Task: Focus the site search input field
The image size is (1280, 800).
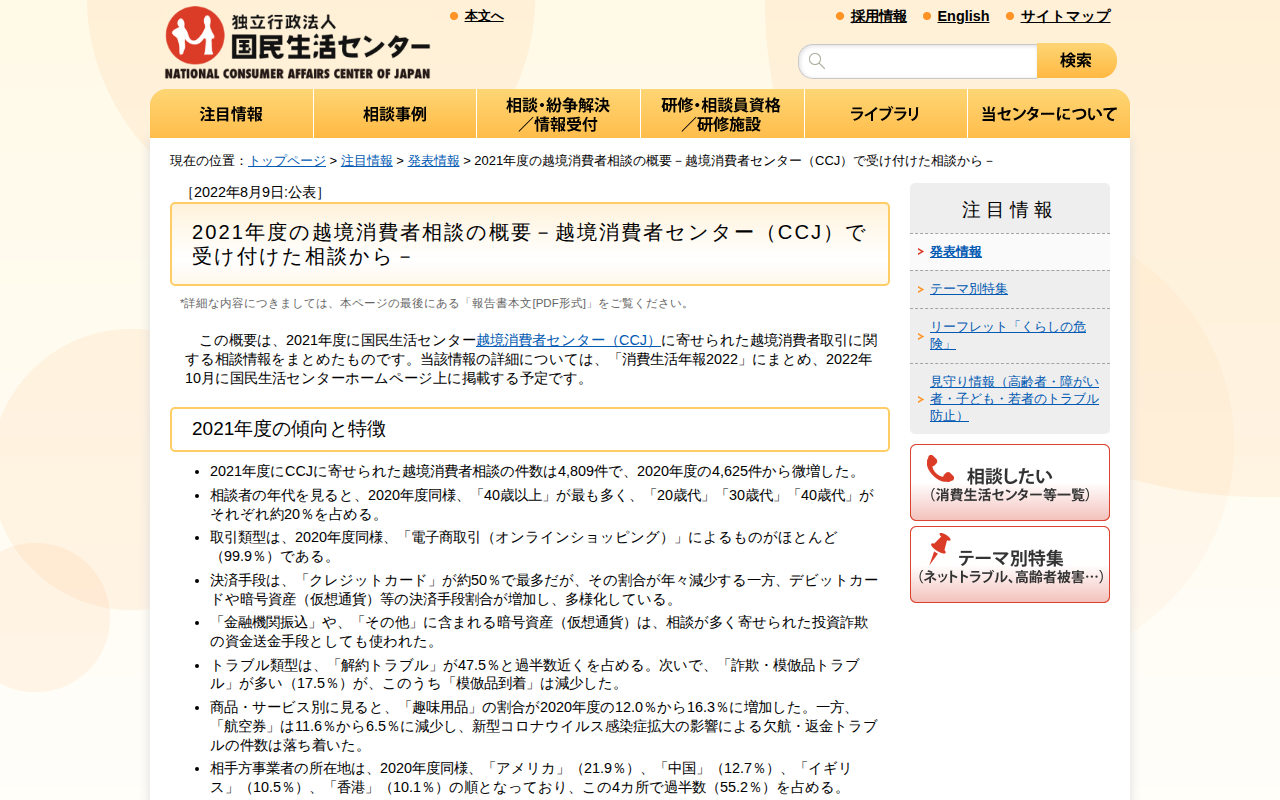Action: pos(918,61)
